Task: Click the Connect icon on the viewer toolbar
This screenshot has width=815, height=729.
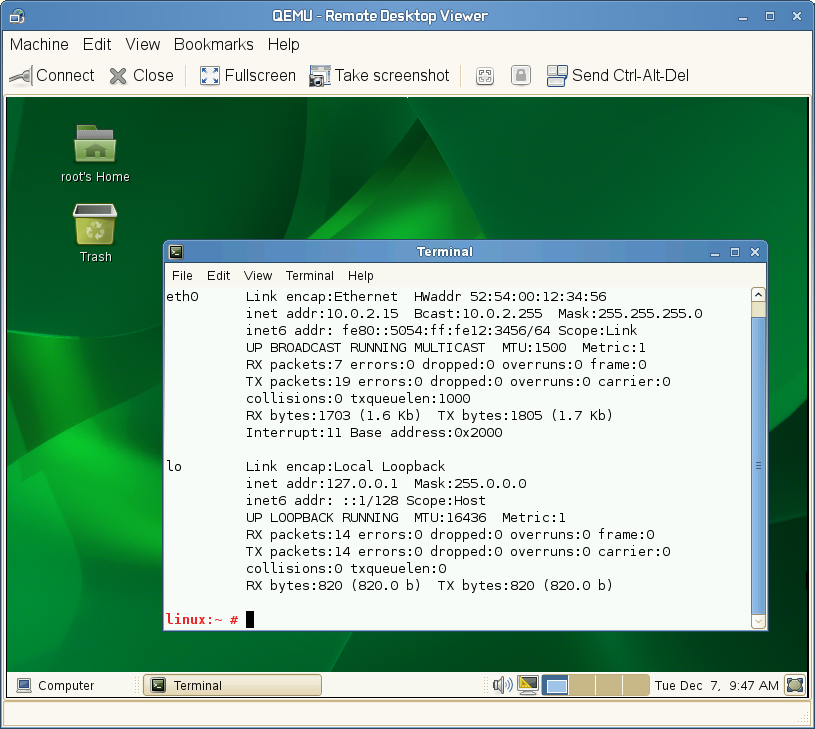Action: point(22,75)
